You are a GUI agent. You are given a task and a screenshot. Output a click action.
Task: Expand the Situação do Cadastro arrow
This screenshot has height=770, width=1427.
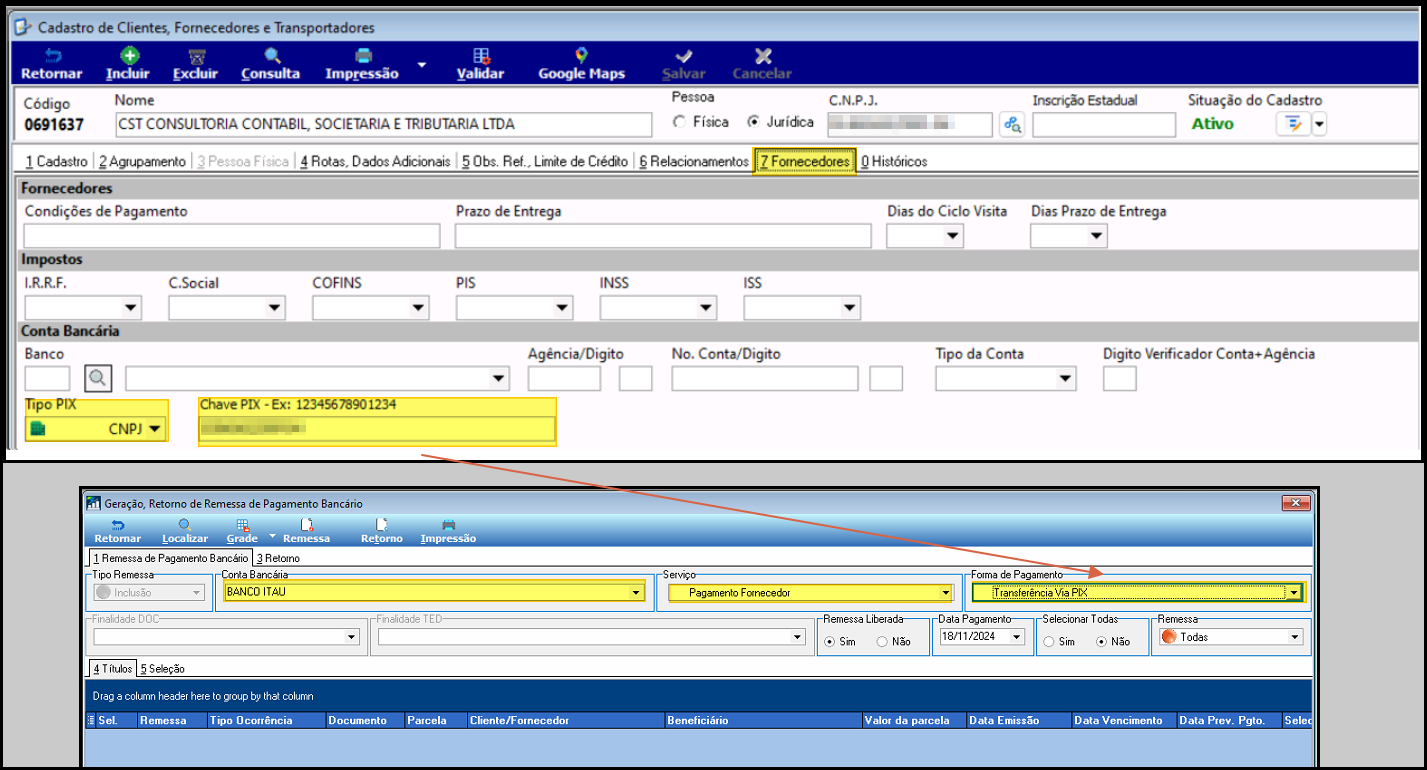tap(1319, 124)
